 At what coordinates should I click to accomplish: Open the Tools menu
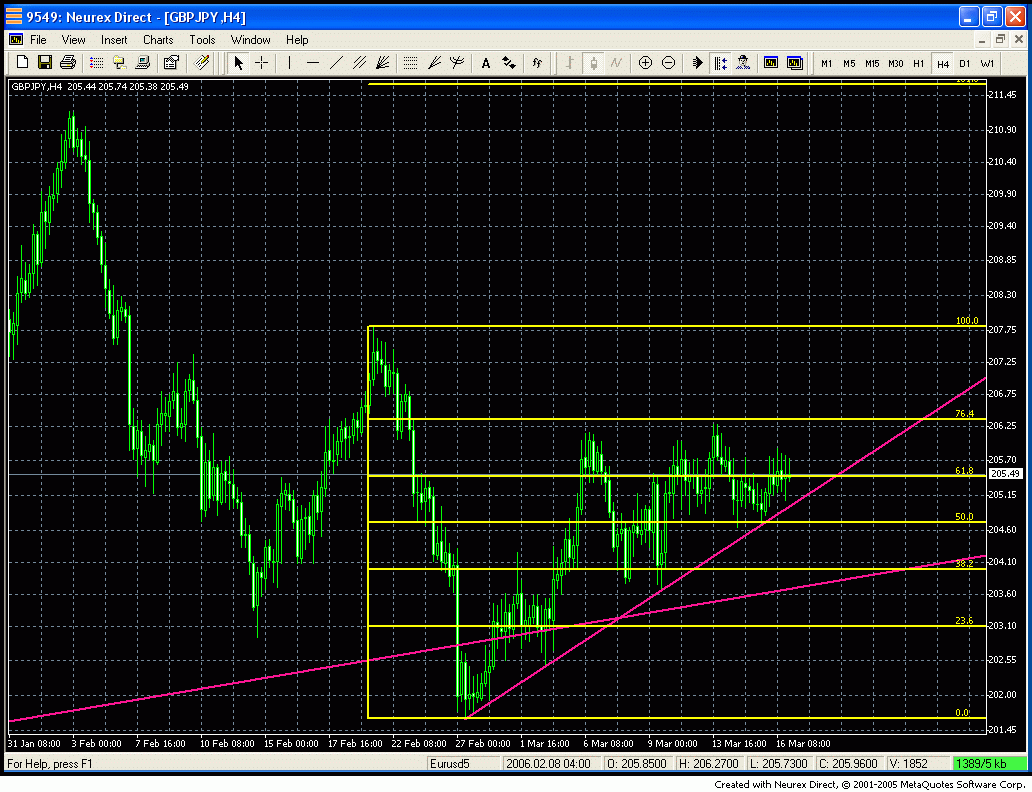click(202, 40)
